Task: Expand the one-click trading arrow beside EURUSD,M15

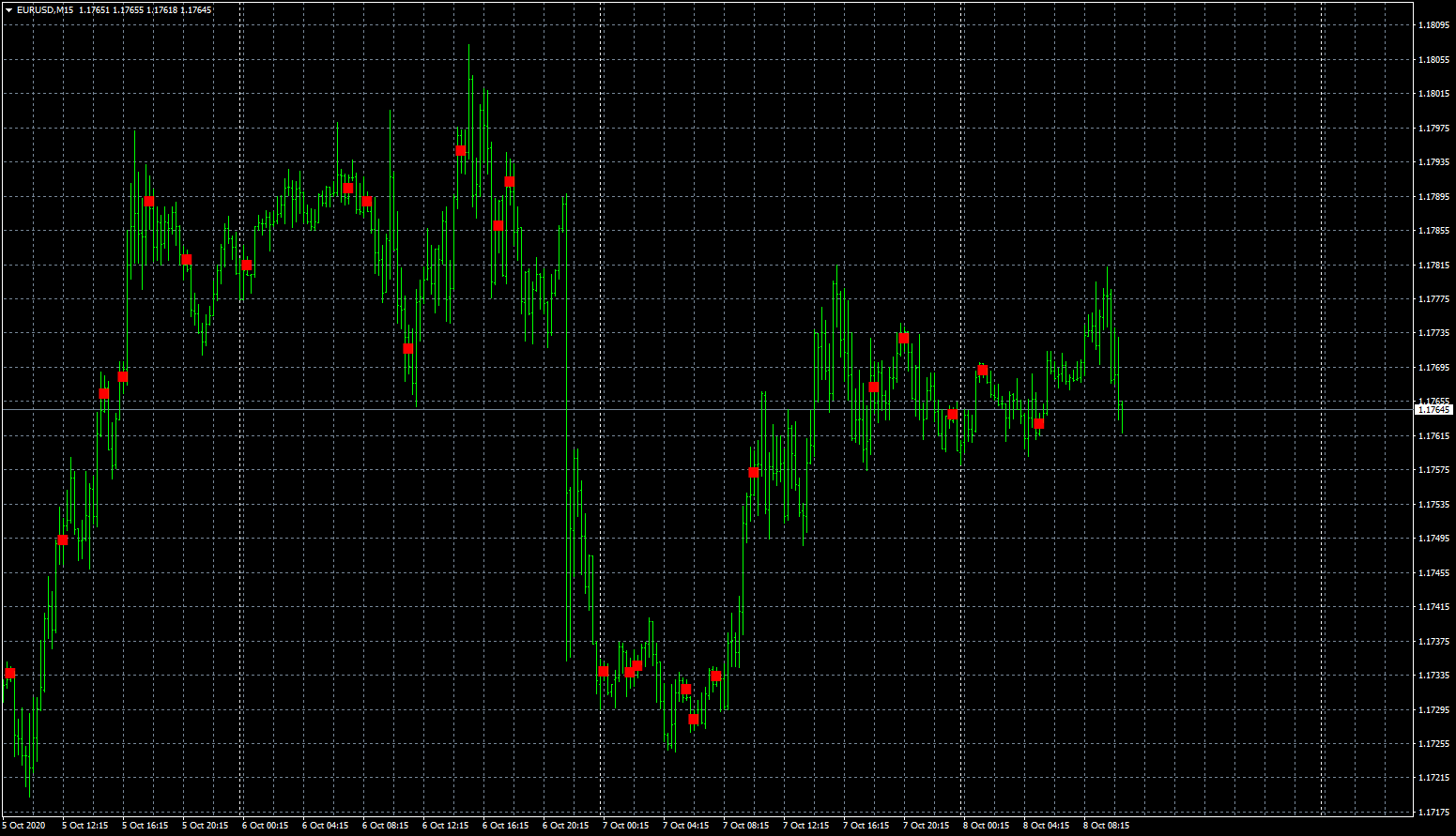Action: (x=8, y=9)
